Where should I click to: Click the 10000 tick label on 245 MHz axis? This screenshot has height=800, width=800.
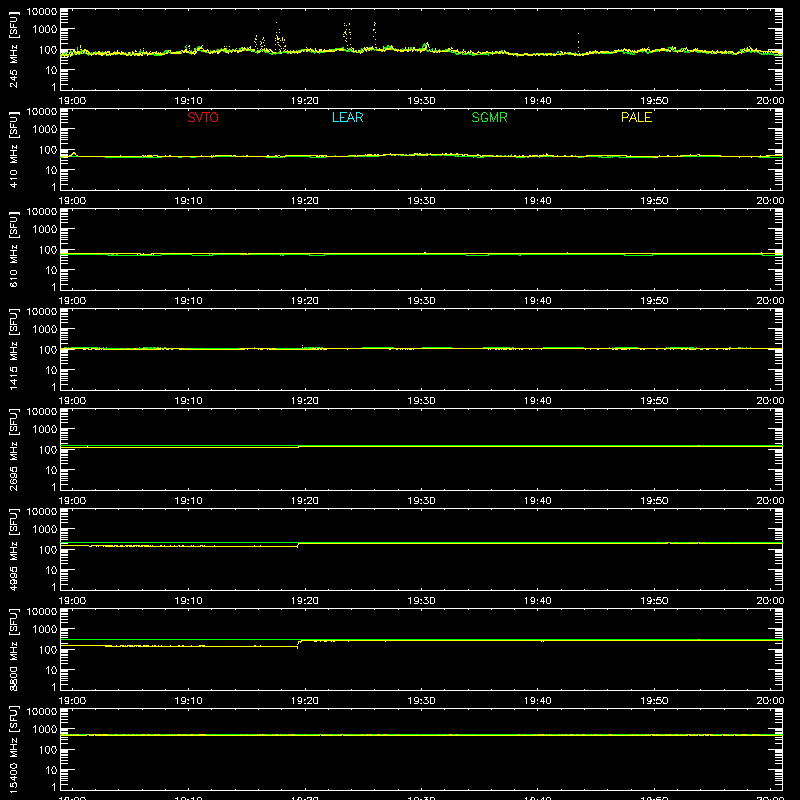point(42,12)
